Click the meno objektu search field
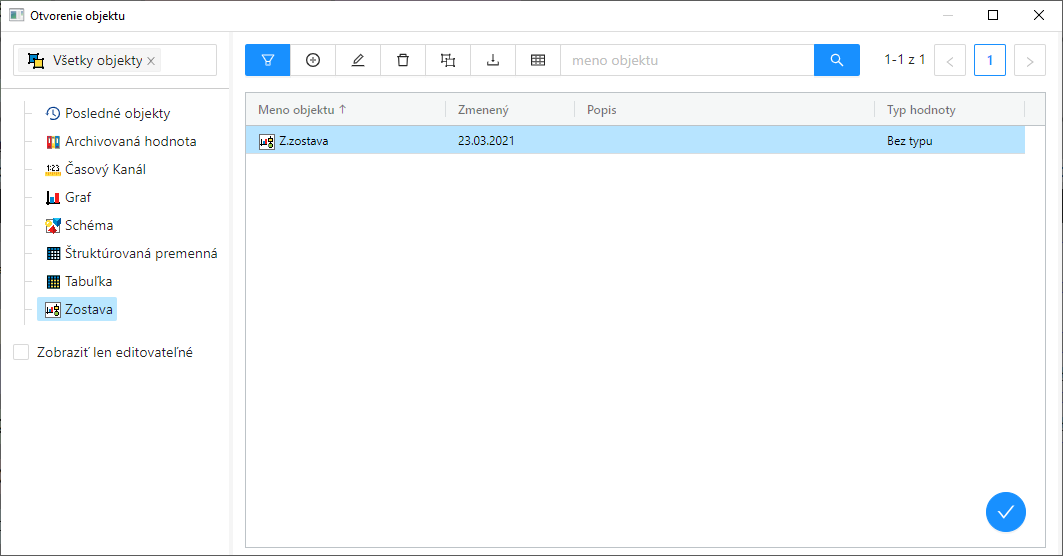The height and width of the screenshot is (556, 1063). click(687, 60)
